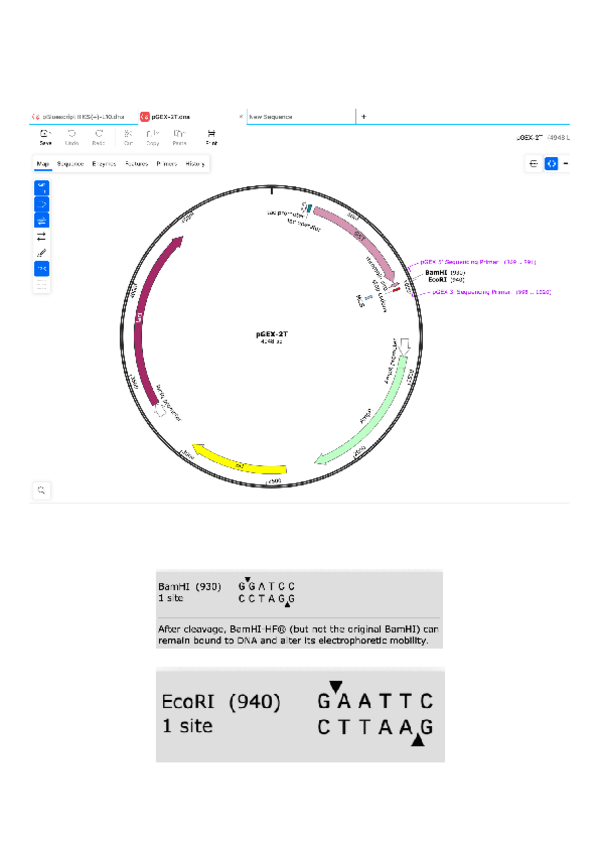Click the blue circular view icon, top right
This screenshot has height=848, width=600.
pos(551,163)
